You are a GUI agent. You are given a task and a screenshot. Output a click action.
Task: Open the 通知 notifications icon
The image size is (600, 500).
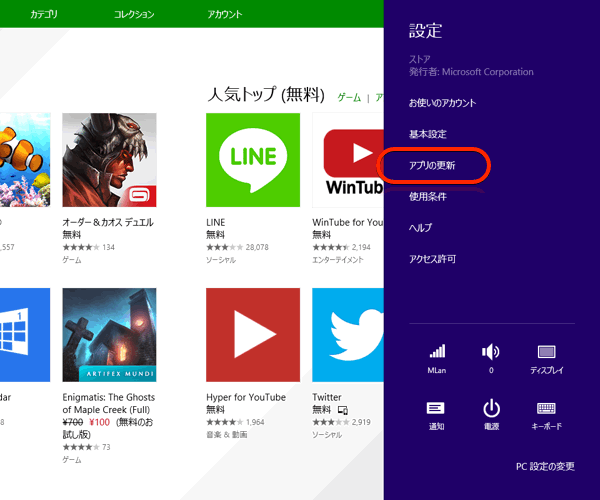436,408
